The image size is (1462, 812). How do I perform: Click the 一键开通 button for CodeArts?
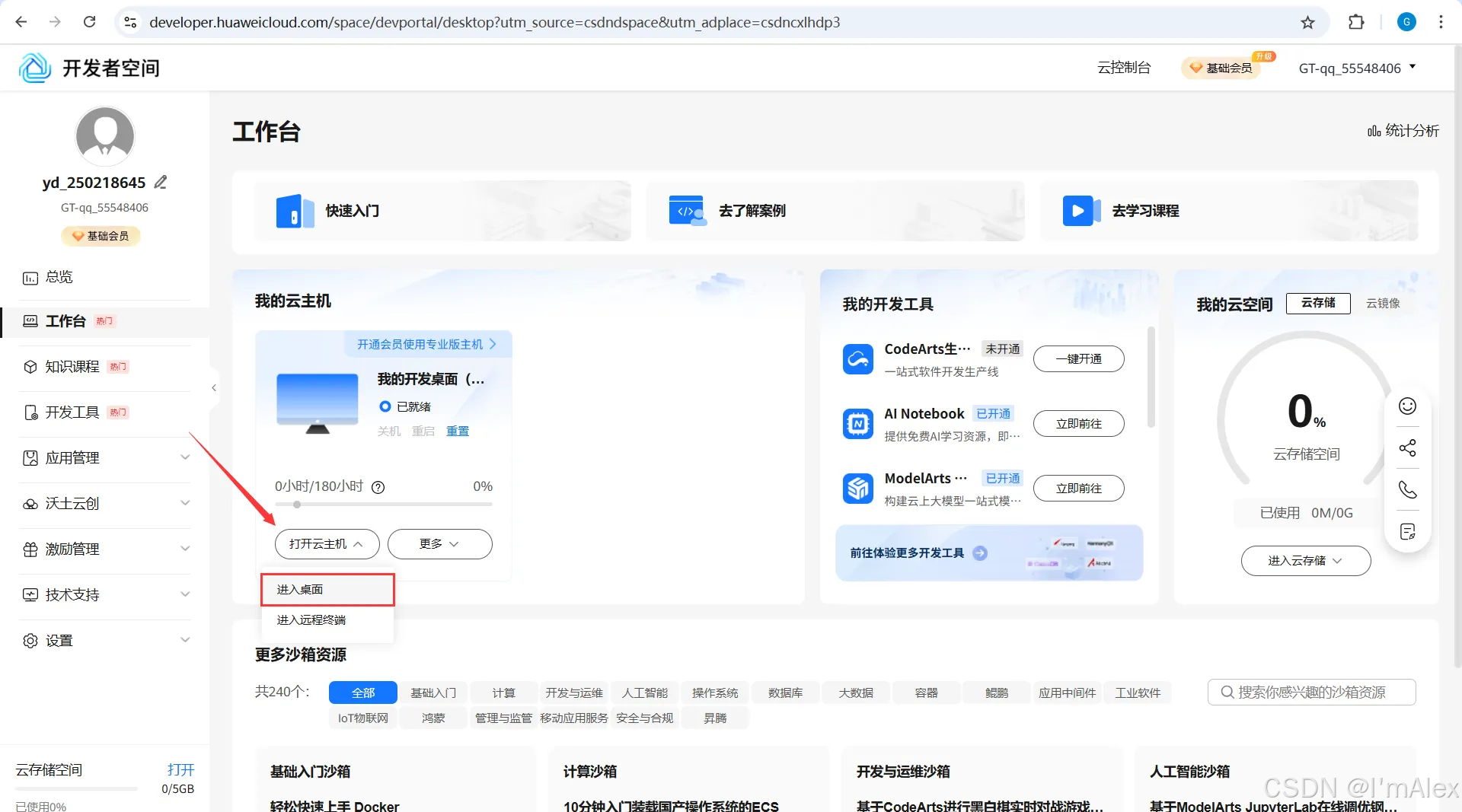[x=1078, y=358]
